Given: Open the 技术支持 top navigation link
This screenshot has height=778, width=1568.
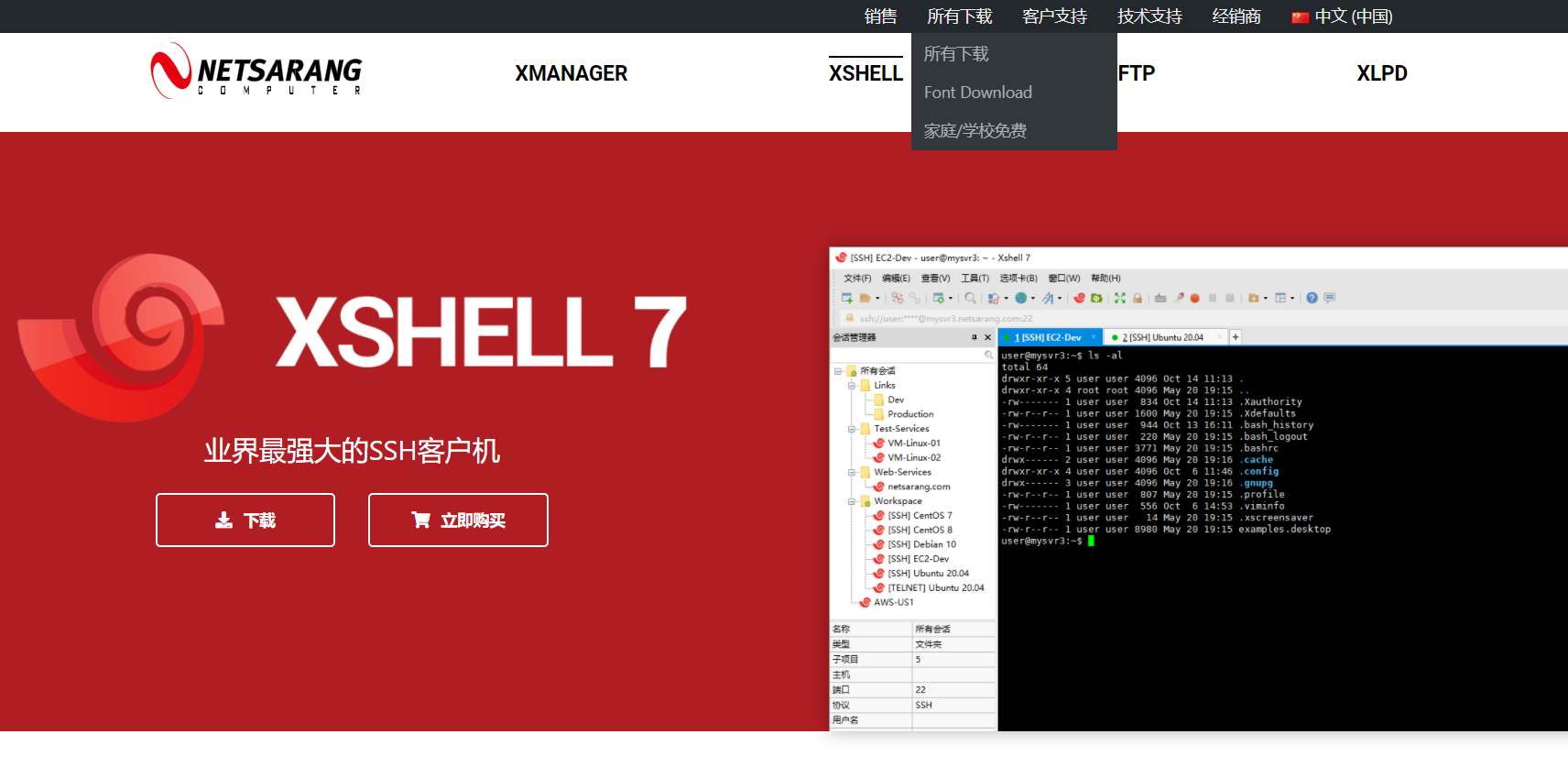Looking at the screenshot, I should (1149, 16).
